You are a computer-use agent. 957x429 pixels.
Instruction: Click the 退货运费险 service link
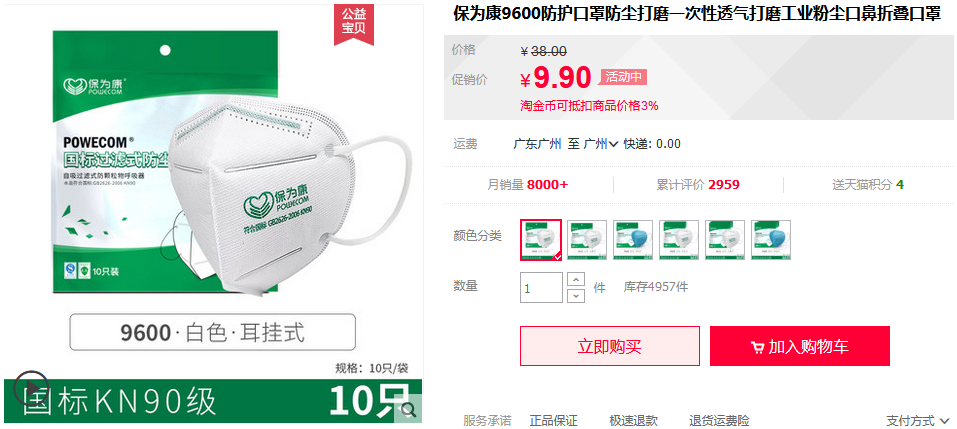coord(719,420)
